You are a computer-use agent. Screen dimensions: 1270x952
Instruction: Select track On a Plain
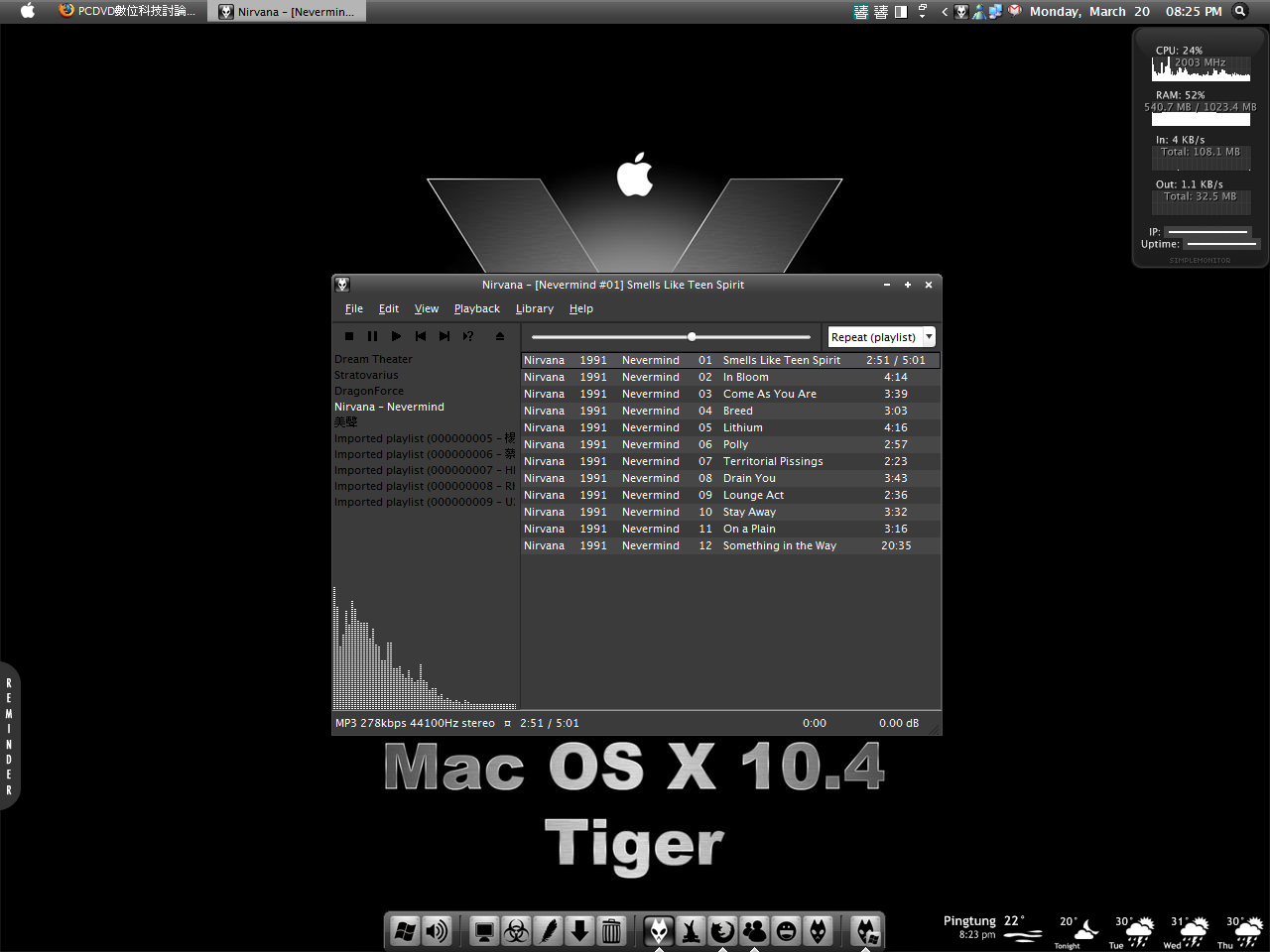pyautogui.click(x=730, y=529)
